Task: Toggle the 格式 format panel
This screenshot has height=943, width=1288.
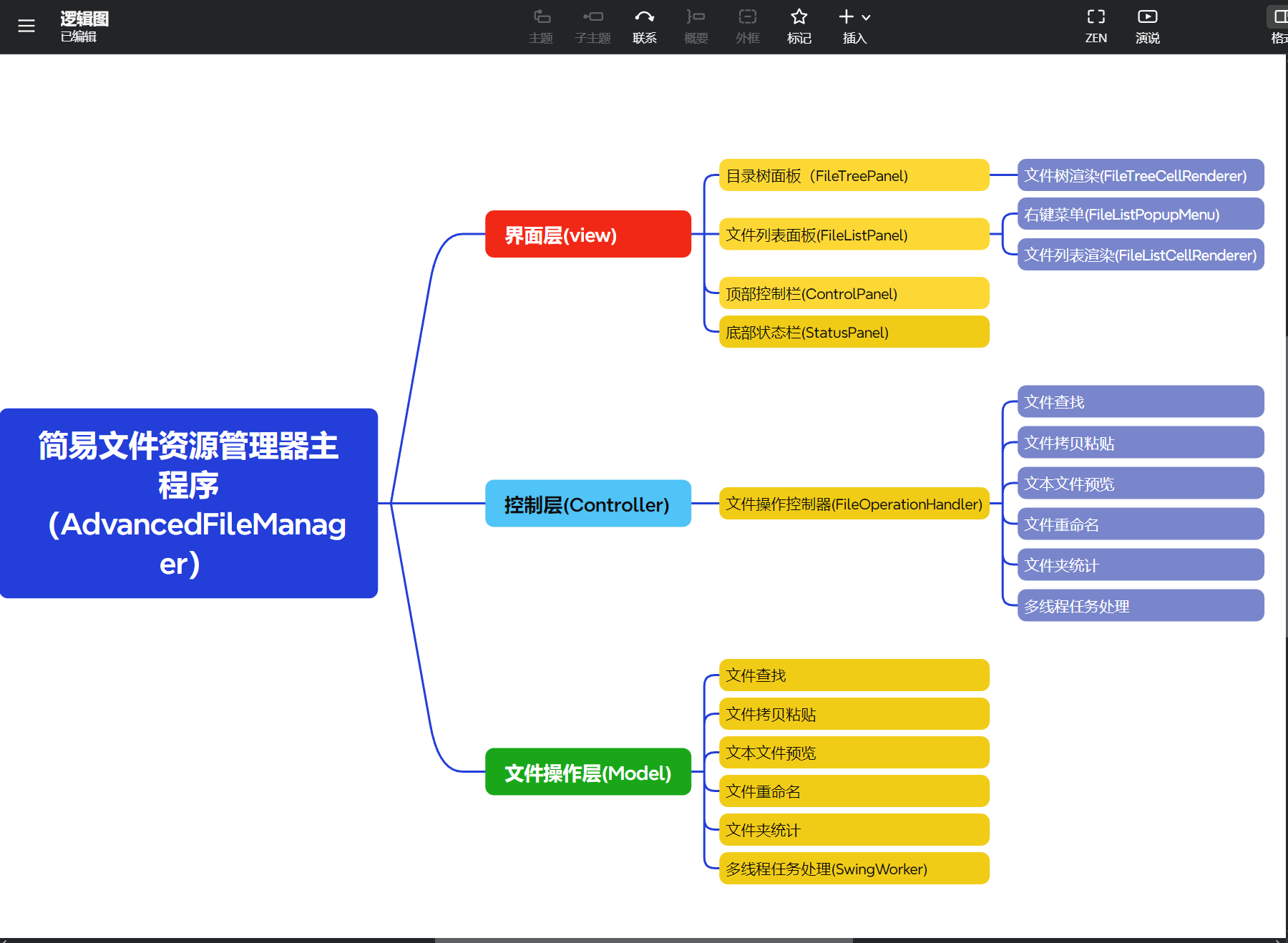Action: click(1279, 25)
